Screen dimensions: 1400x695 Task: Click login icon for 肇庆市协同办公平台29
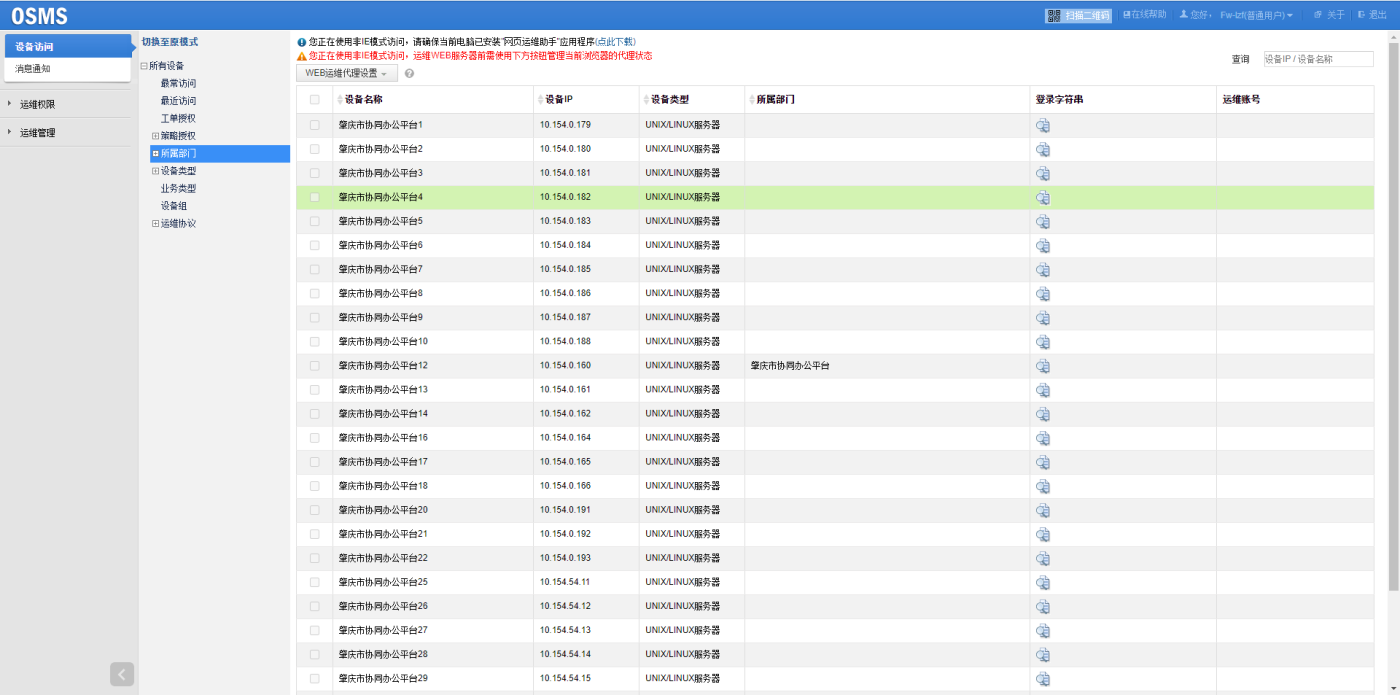point(1043,679)
